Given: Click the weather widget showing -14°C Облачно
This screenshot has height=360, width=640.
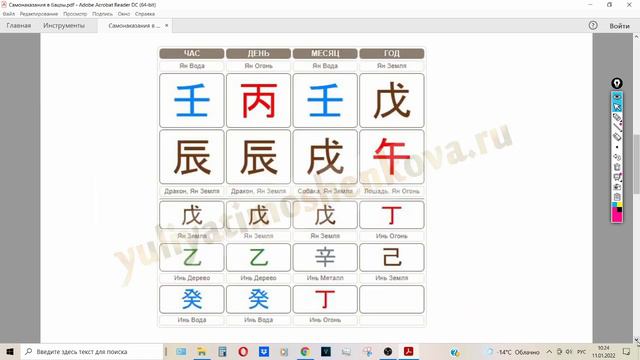Looking at the screenshot, I should [x=514, y=352].
